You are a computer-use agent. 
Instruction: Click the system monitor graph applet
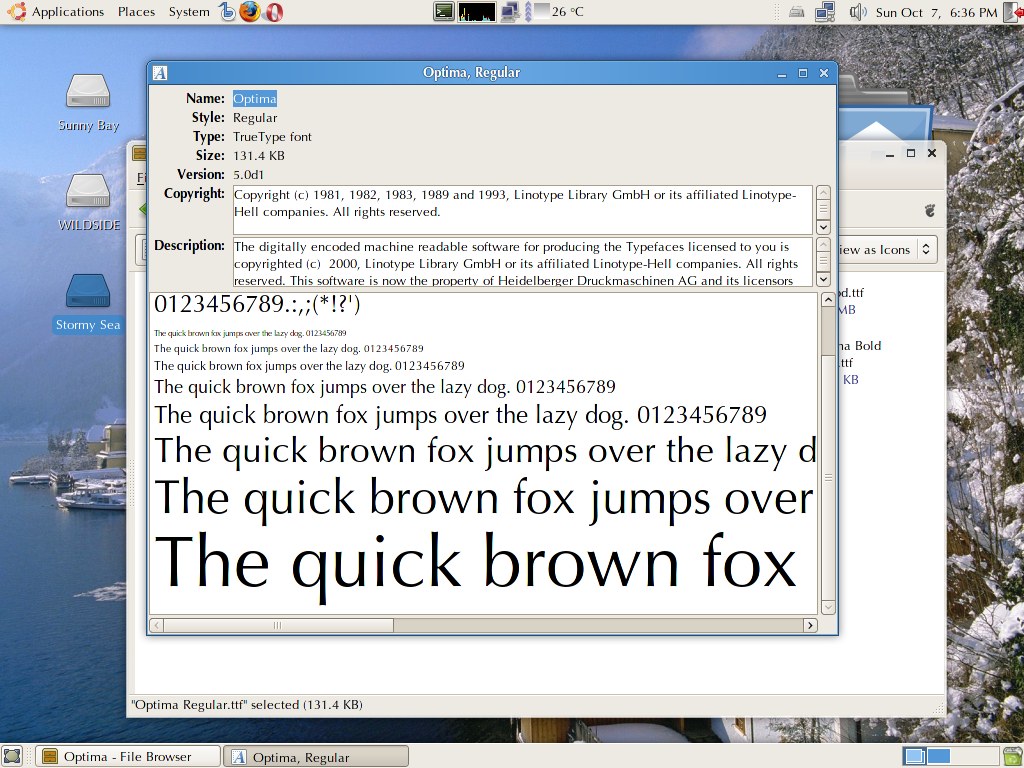pos(477,12)
